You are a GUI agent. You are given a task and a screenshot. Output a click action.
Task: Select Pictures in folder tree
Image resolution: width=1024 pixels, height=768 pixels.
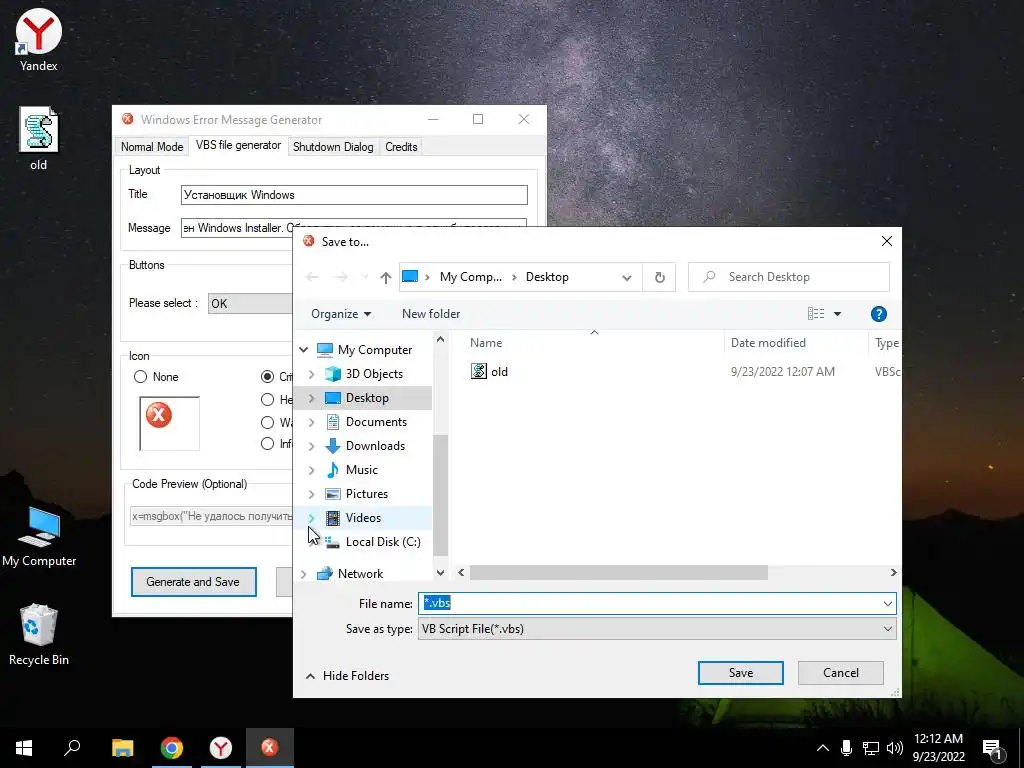pos(366,494)
